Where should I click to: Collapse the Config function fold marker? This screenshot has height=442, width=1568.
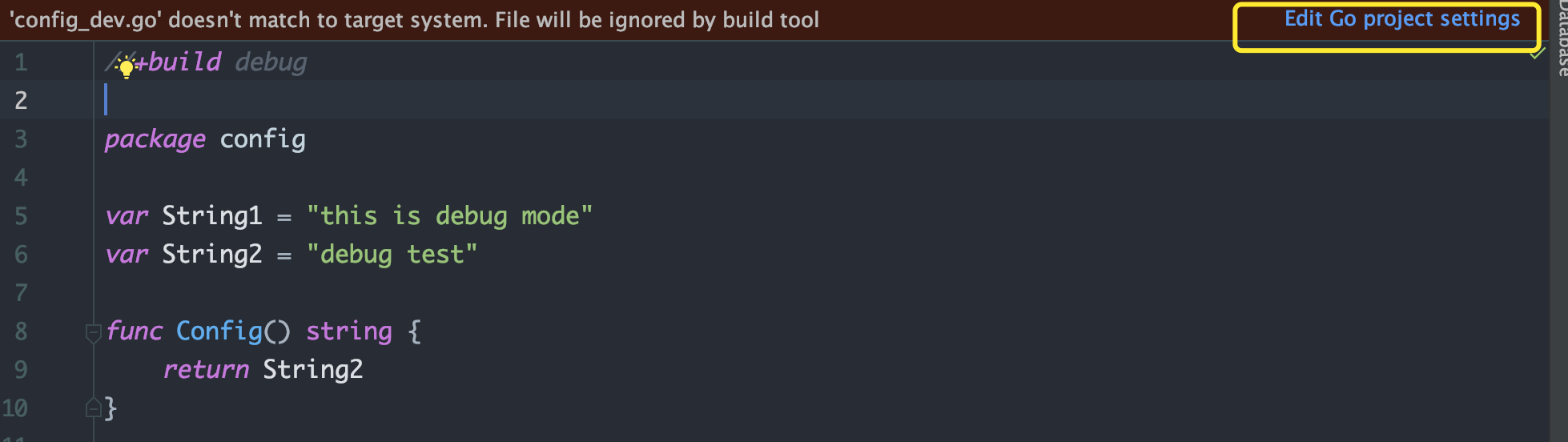[x=93, y=331]
